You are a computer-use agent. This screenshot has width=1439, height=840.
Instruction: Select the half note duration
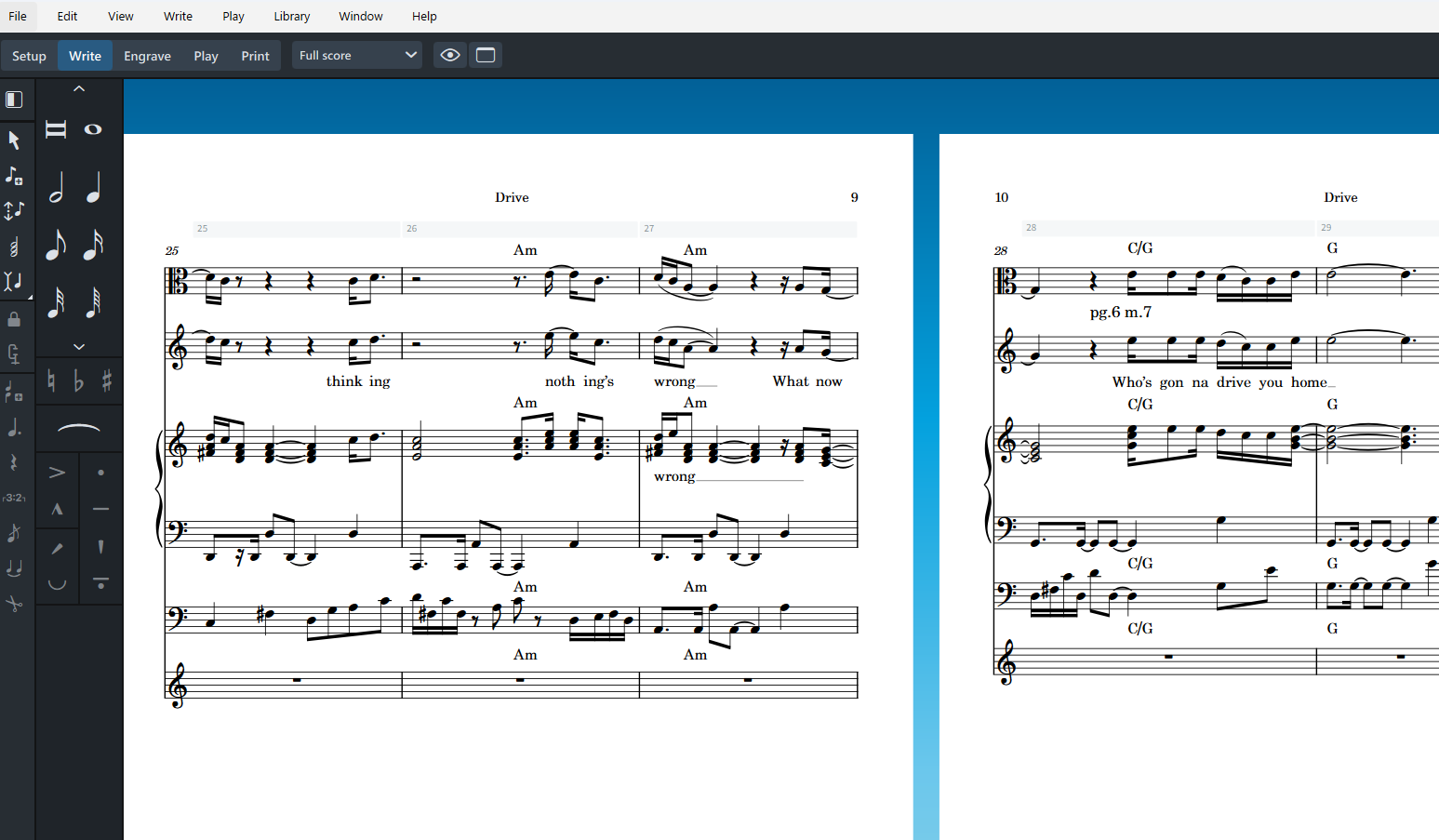point(57,187)
